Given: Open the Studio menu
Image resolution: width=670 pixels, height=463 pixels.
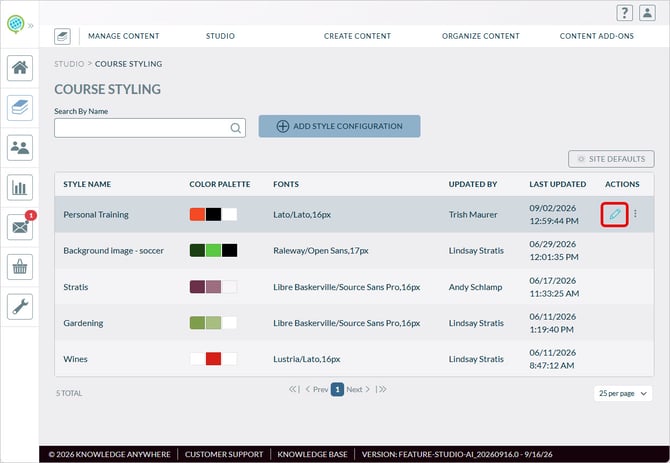Looking at the screenshot, I should (220, 36).
